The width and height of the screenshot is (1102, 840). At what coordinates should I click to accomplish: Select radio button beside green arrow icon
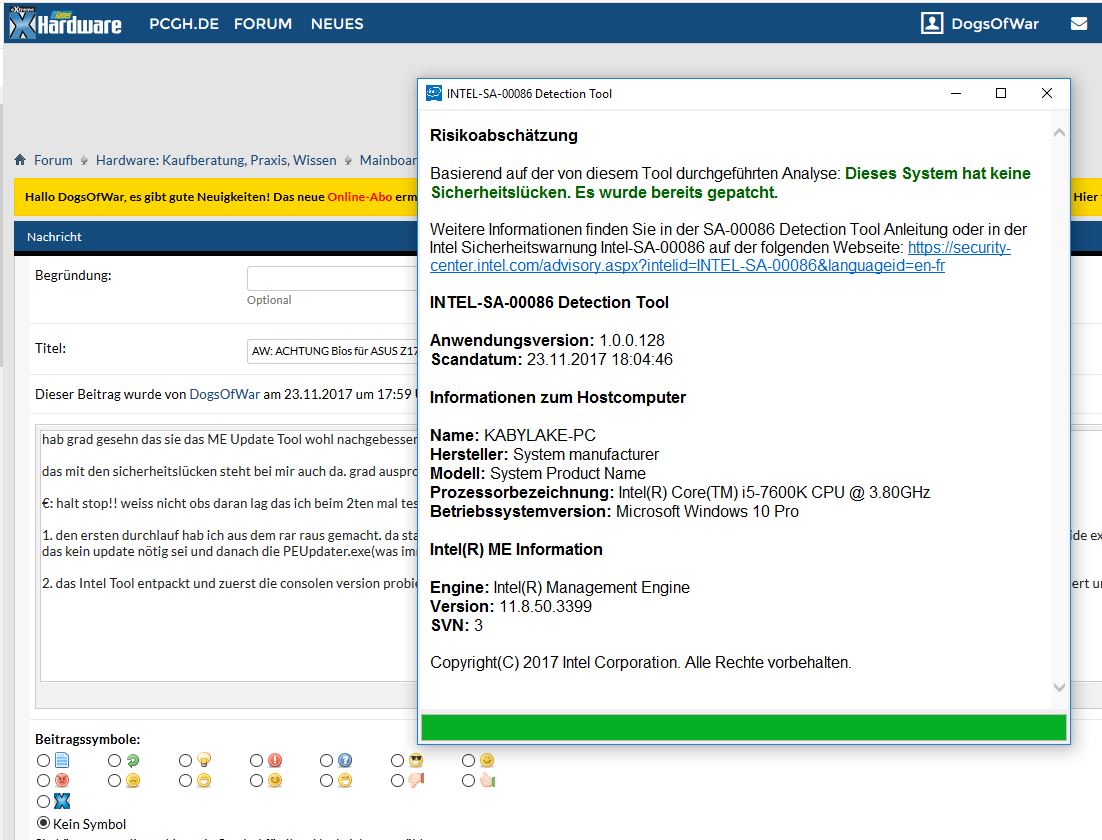pyautogui.click(x=115, y=761)
